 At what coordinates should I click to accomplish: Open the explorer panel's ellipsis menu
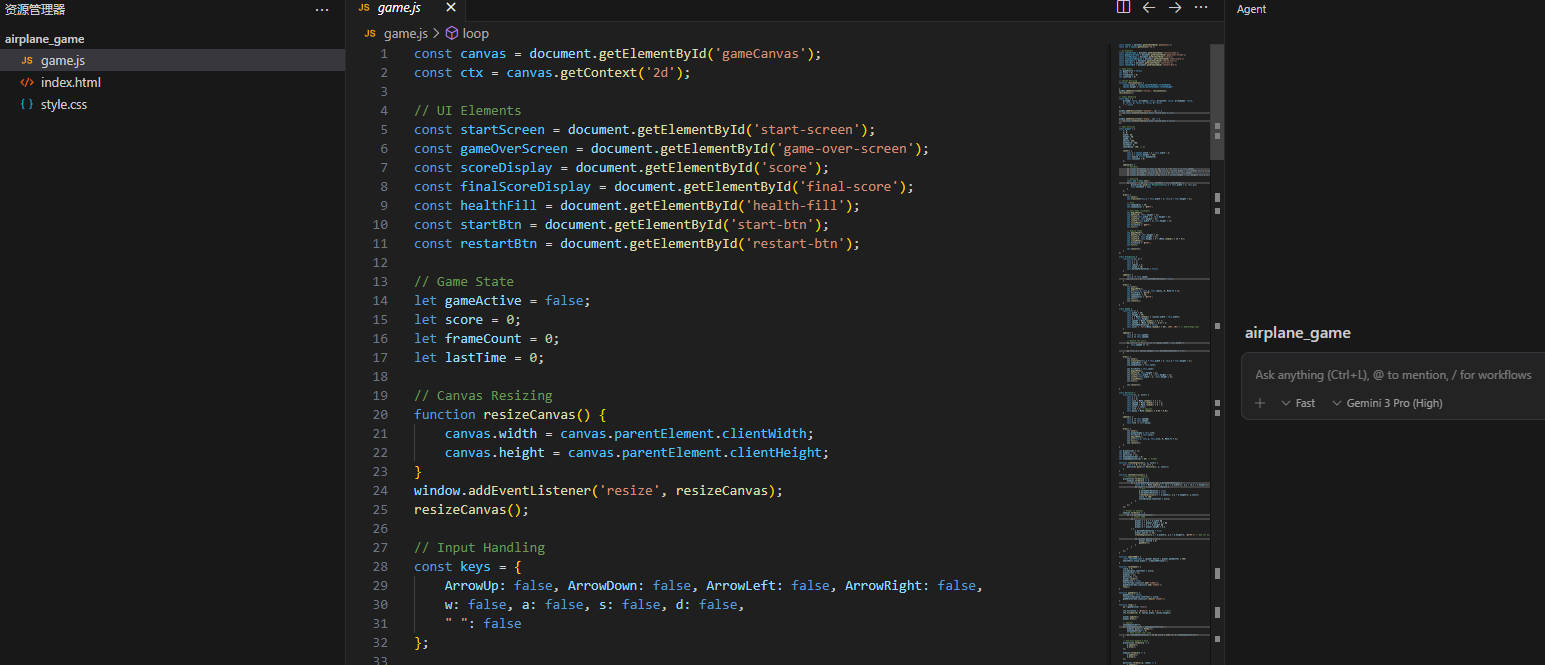pyautogui.click(x=322, y=10)
